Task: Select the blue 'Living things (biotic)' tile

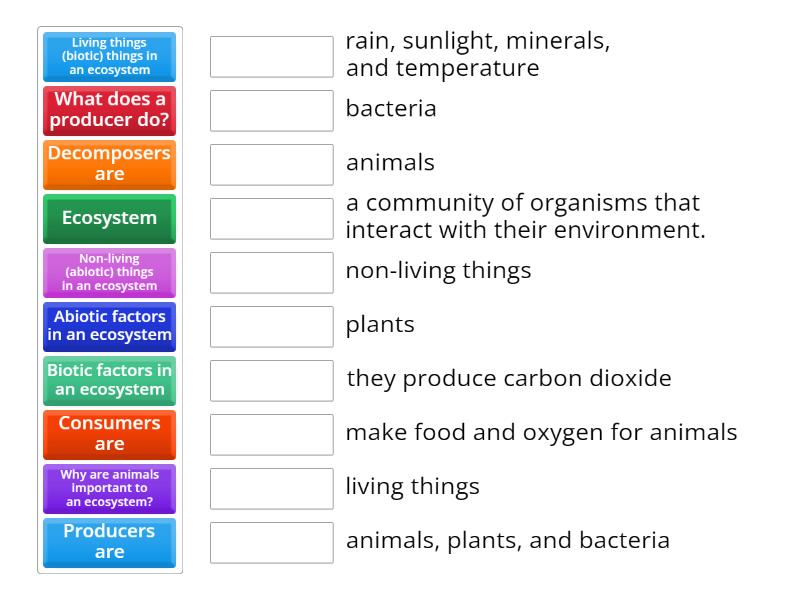Action: coord(108,57)
